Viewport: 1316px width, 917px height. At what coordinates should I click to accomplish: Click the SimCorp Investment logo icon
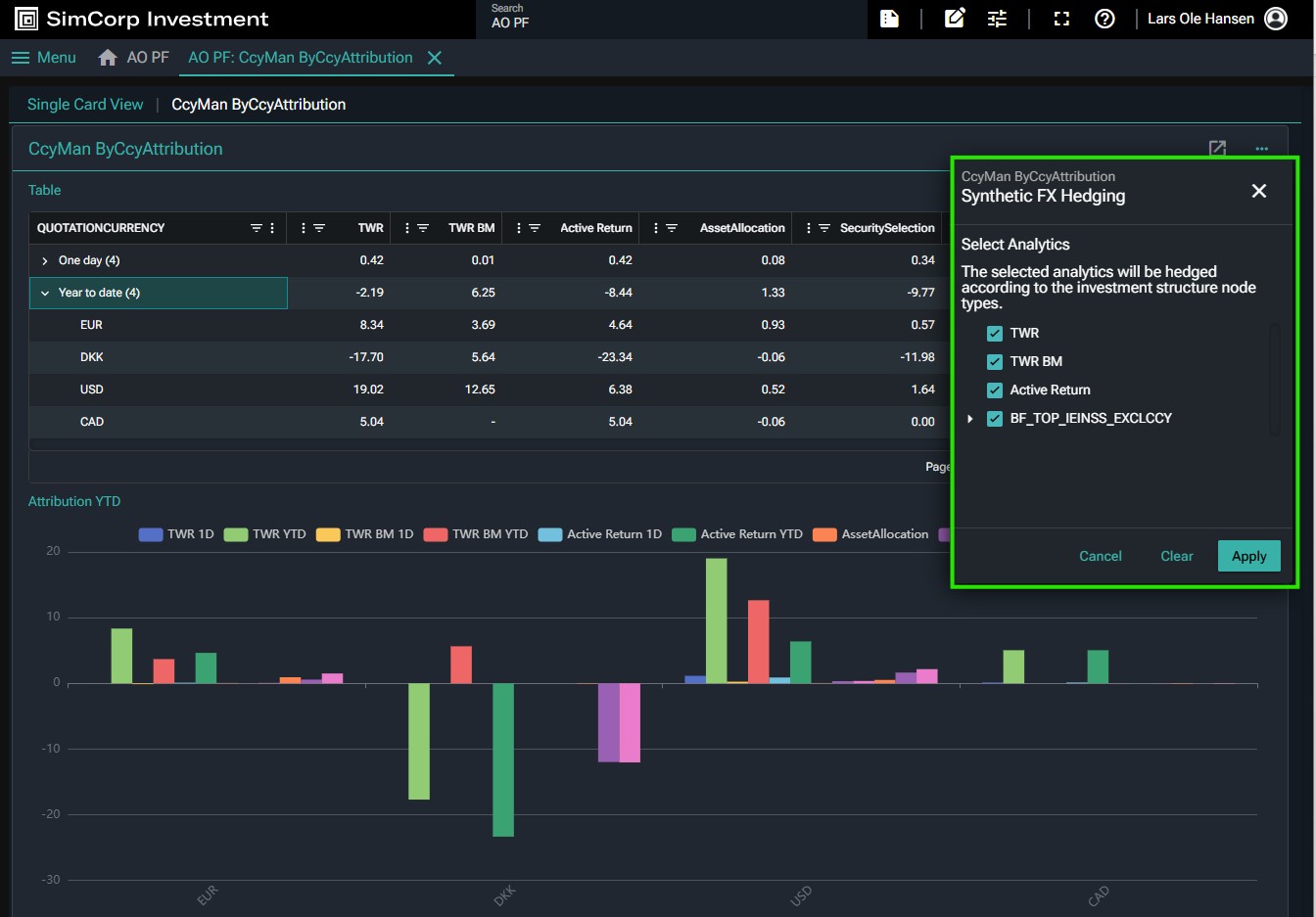26,19
